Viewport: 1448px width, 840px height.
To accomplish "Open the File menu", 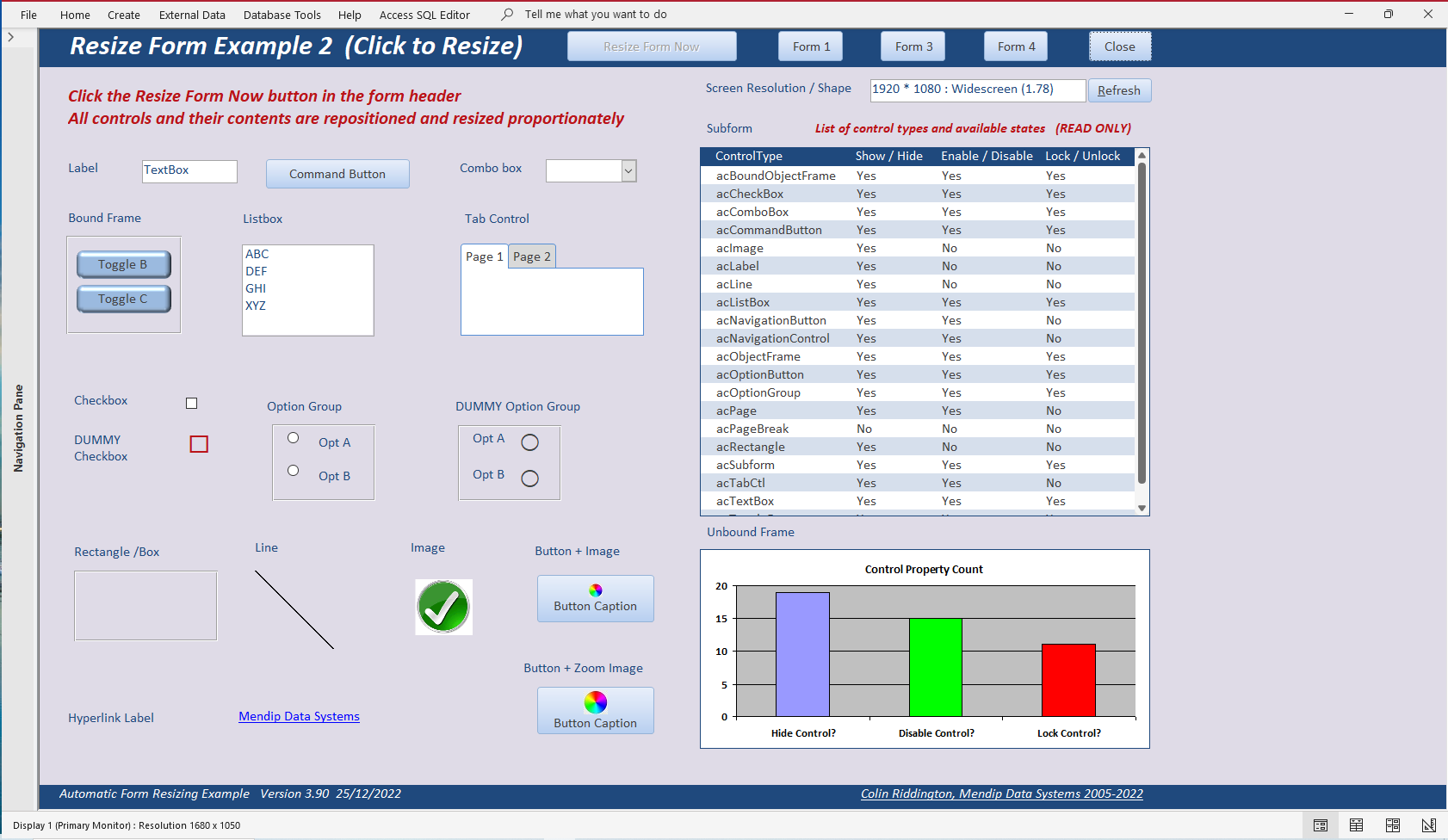I will pos(28,15).
